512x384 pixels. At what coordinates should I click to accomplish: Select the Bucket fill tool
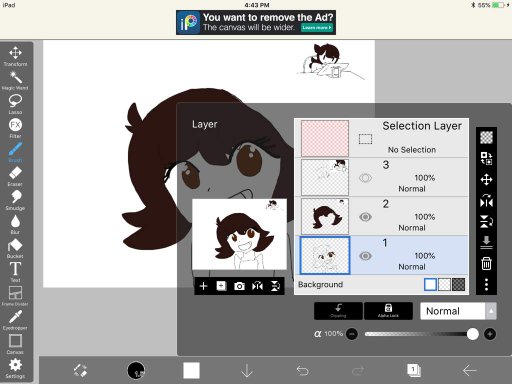(15, 248)
